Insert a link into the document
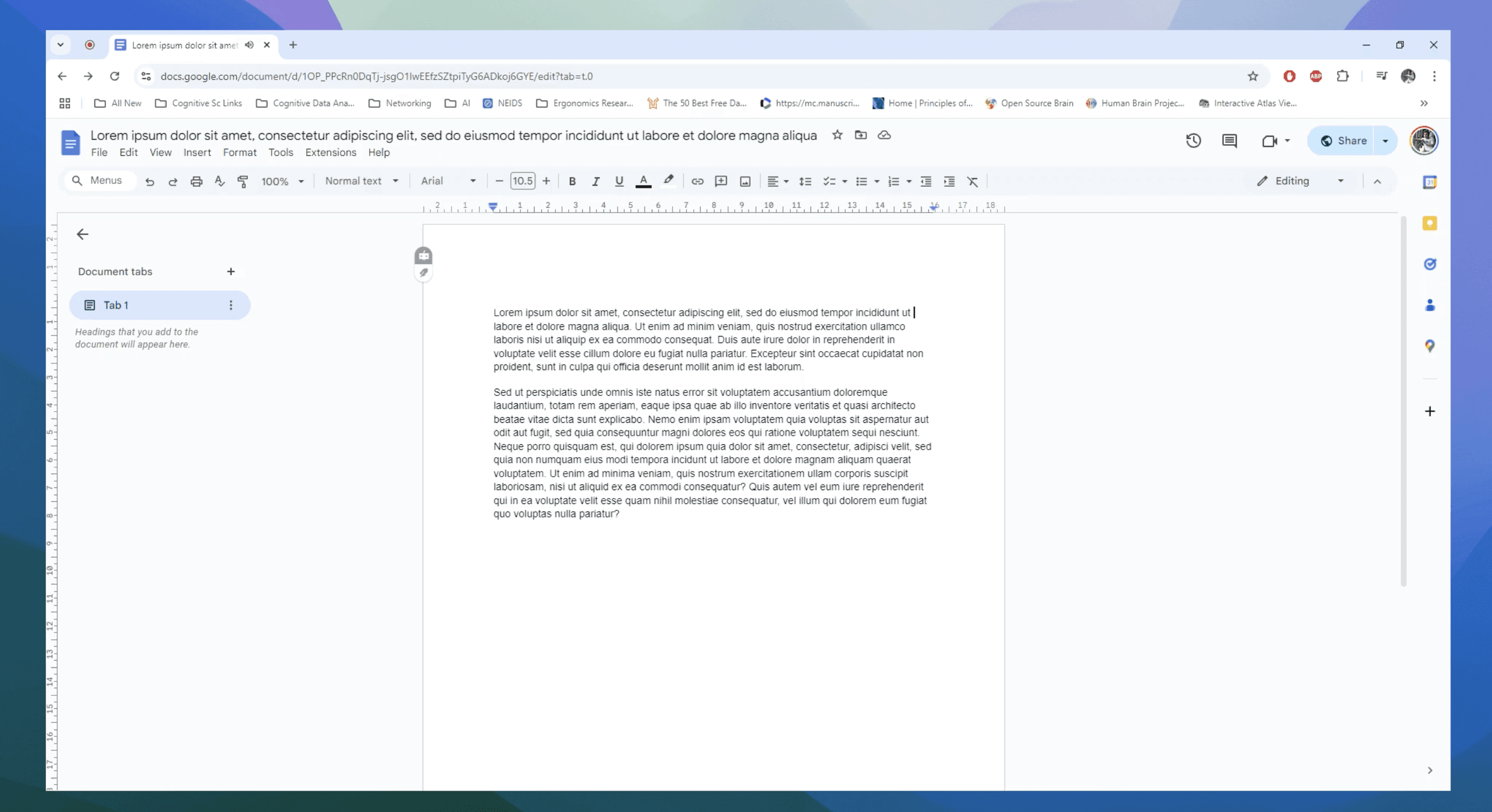1492x812 pixels. pos(697,181)
